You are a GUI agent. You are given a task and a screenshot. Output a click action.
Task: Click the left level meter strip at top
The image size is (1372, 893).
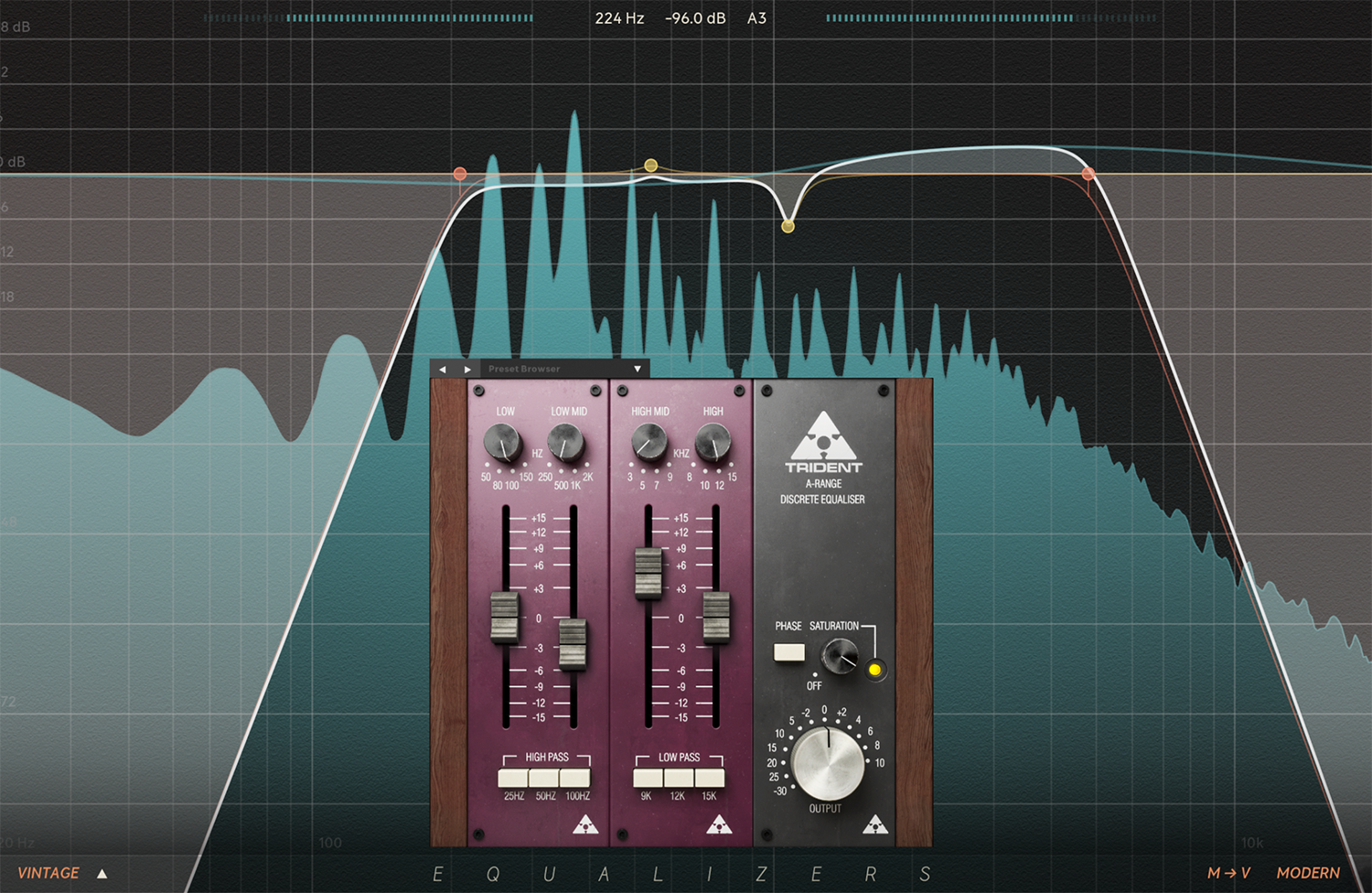coord(369,17)
